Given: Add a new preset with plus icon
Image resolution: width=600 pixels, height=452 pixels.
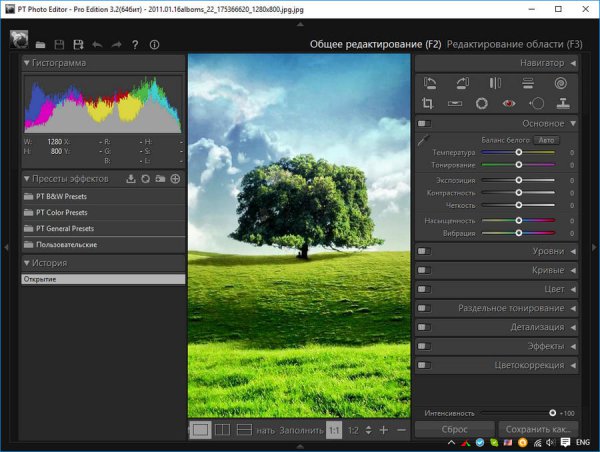Looking at the screenshot, I should pos(175,179).
